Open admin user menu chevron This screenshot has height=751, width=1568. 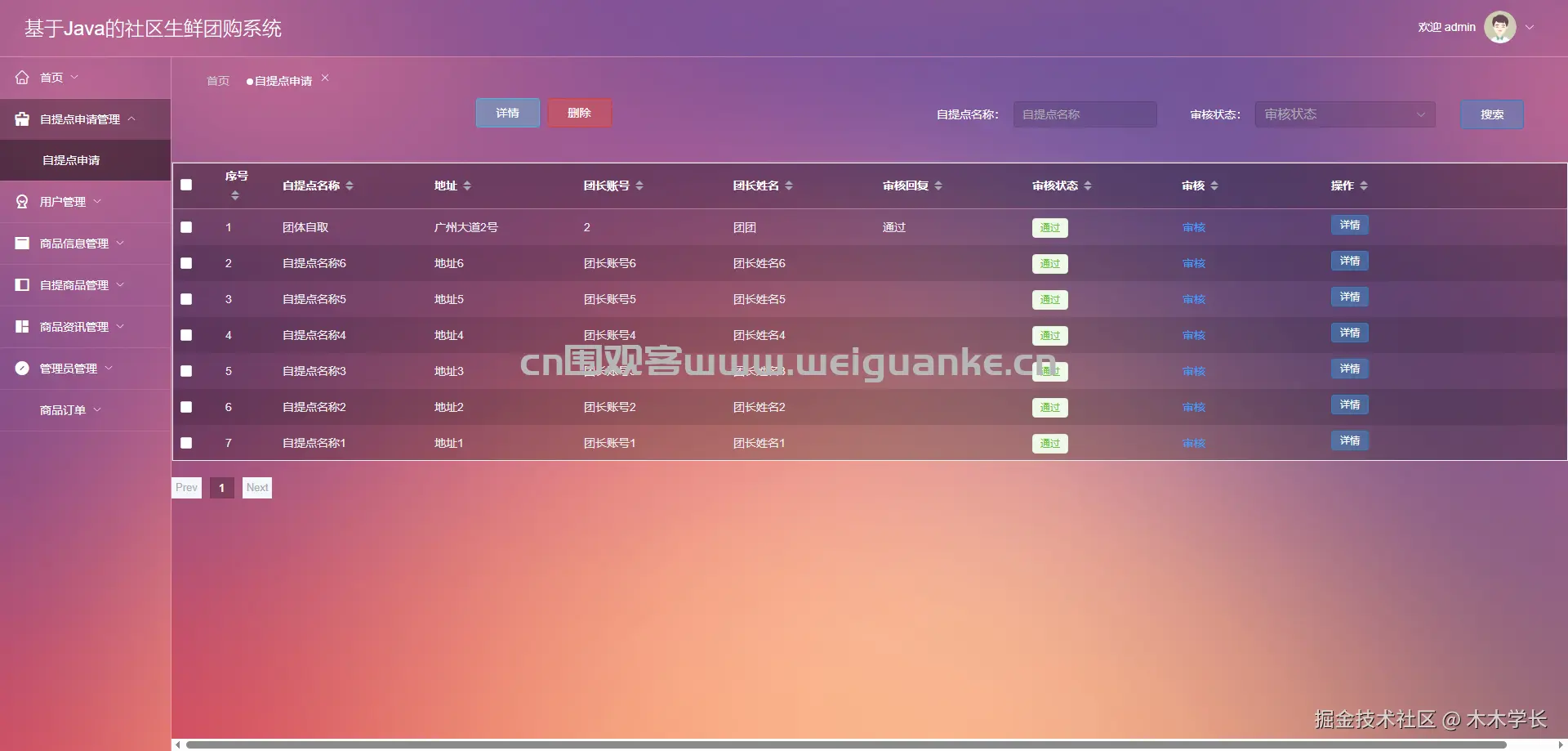pyautogui.click(x=1530, y=27)
